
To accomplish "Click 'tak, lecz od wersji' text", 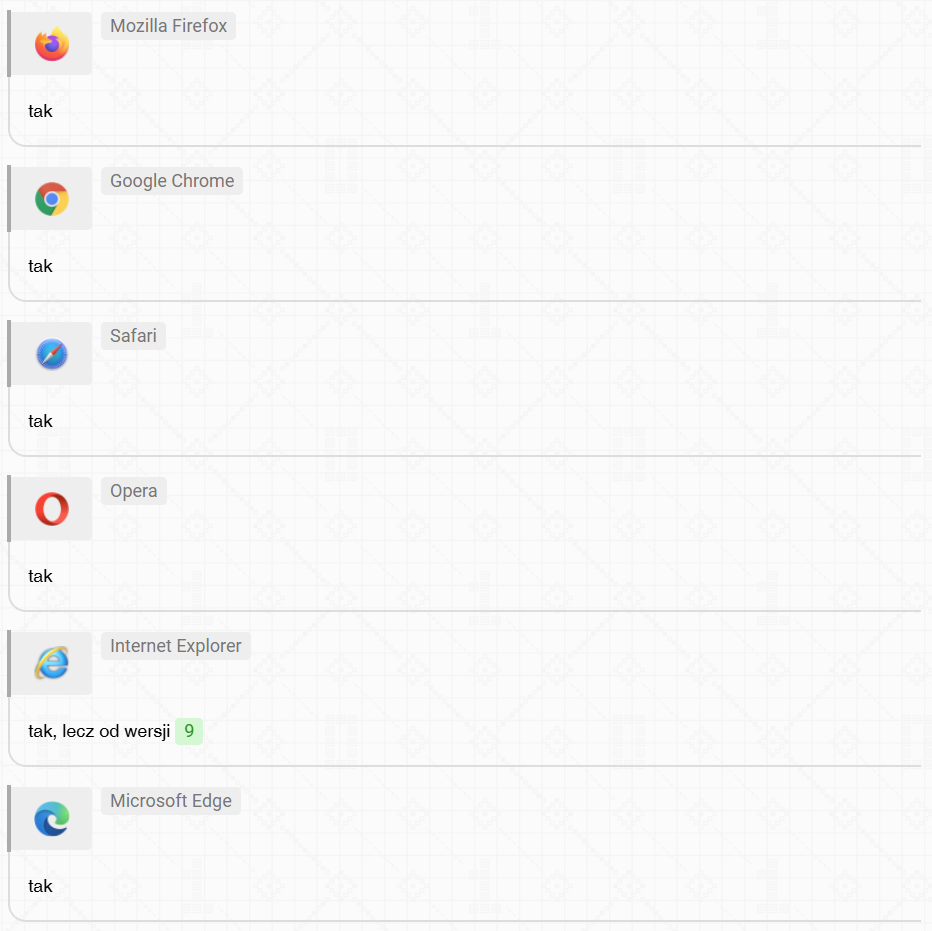I will [x=99, y=731].
